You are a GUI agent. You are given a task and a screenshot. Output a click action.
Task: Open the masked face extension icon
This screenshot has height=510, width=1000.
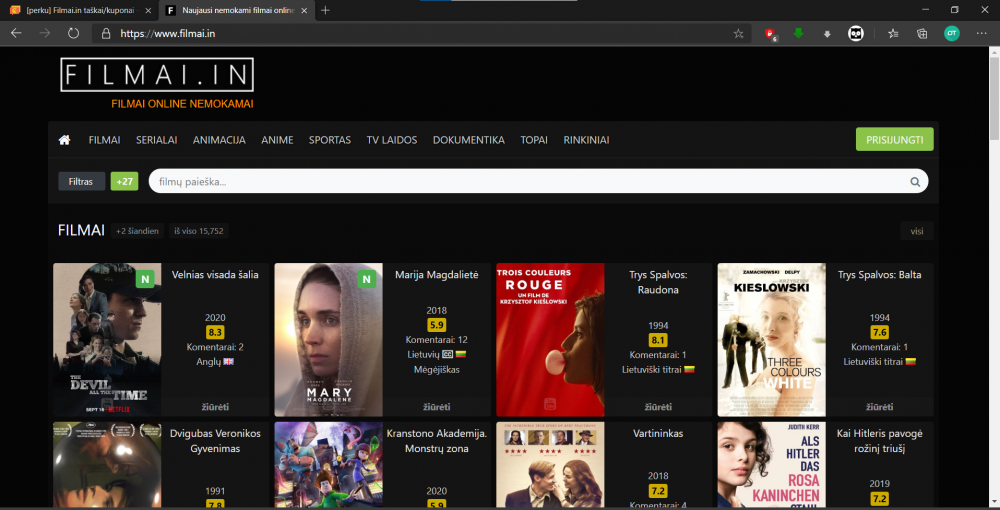[x=856, y=34]
